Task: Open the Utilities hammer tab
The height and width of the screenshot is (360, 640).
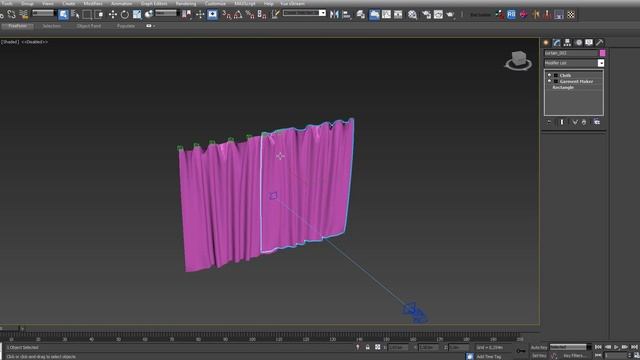Action: [x=600, y=42]
